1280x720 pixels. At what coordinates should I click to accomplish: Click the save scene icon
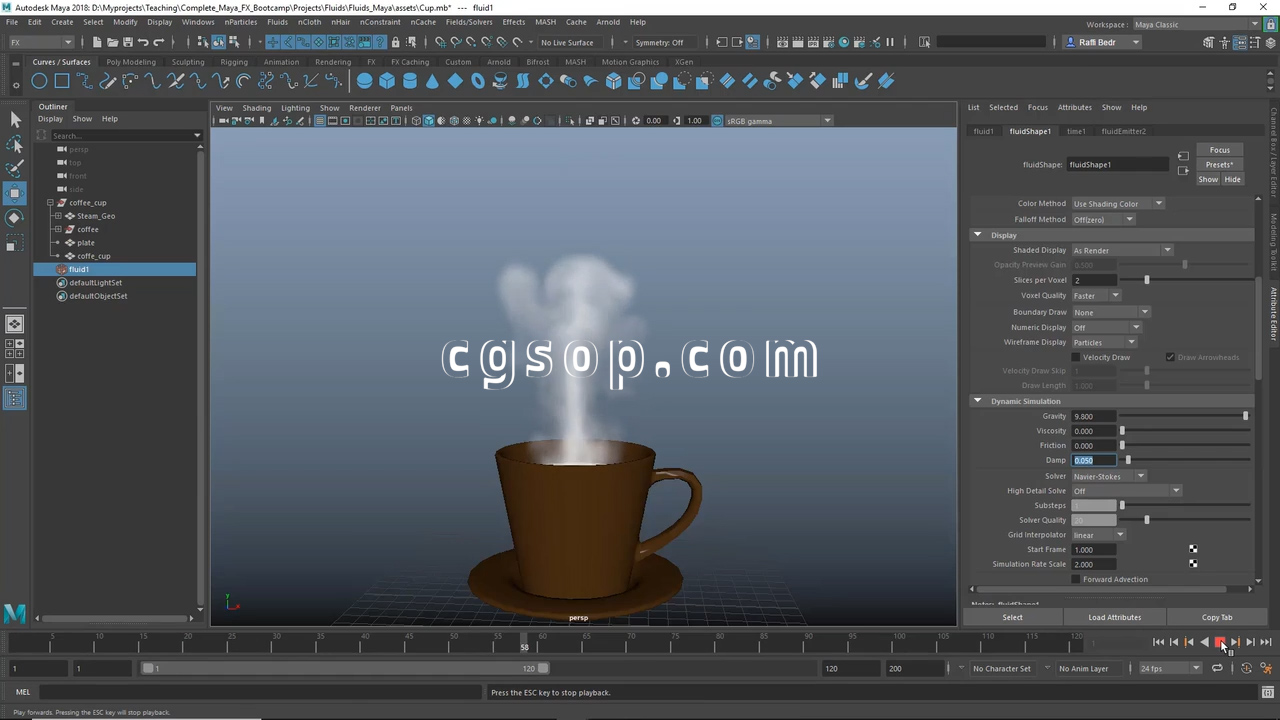127,42
